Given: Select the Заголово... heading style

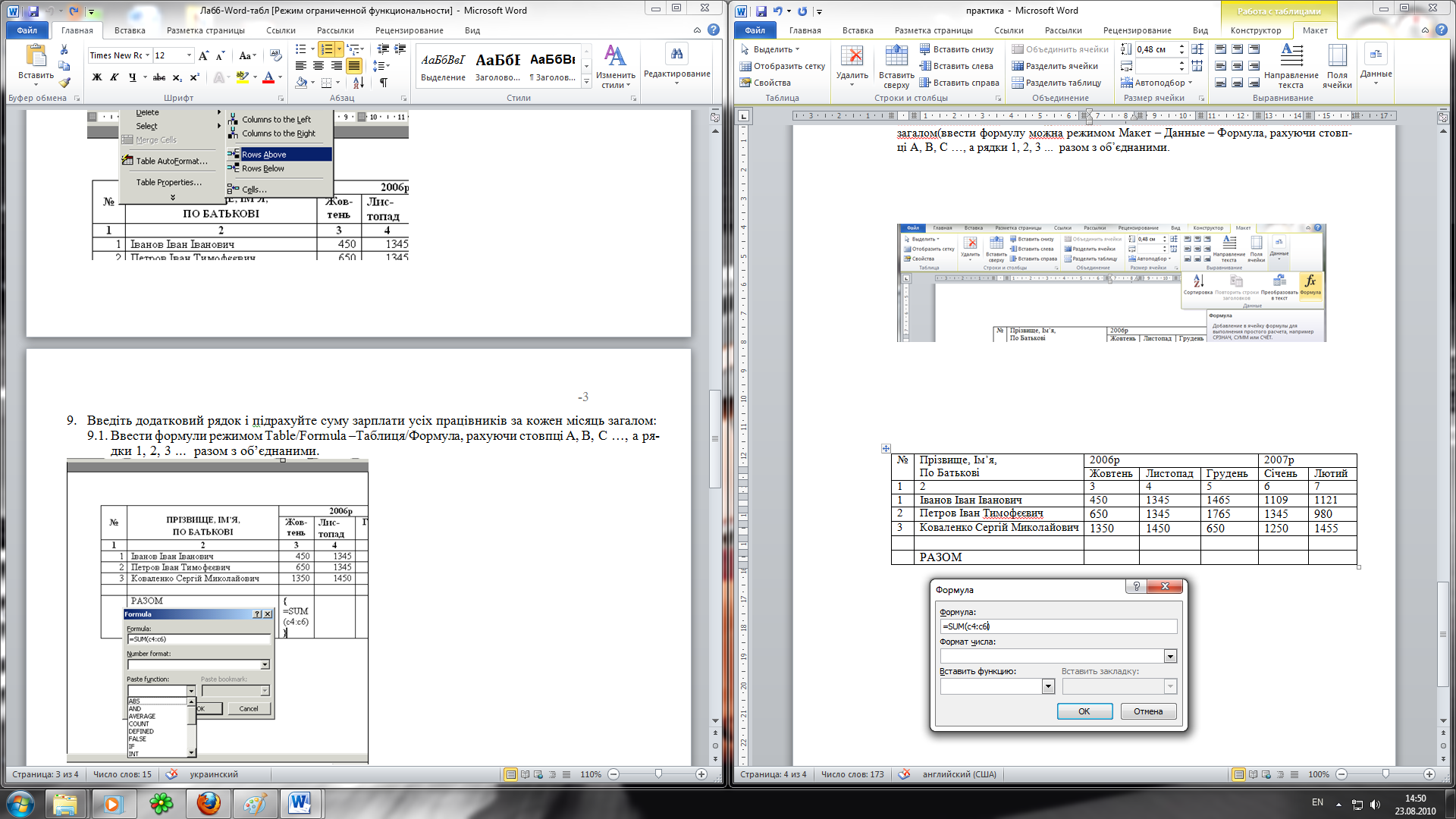Looking at the screenshot, I should 497,66.
